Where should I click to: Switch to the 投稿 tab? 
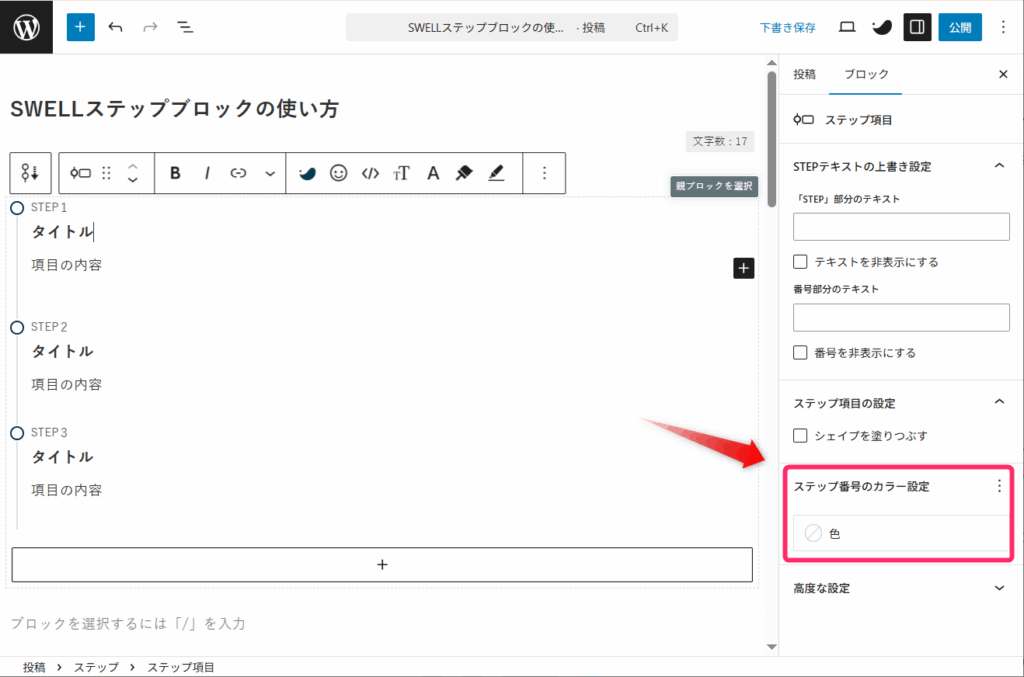(804, 75)
